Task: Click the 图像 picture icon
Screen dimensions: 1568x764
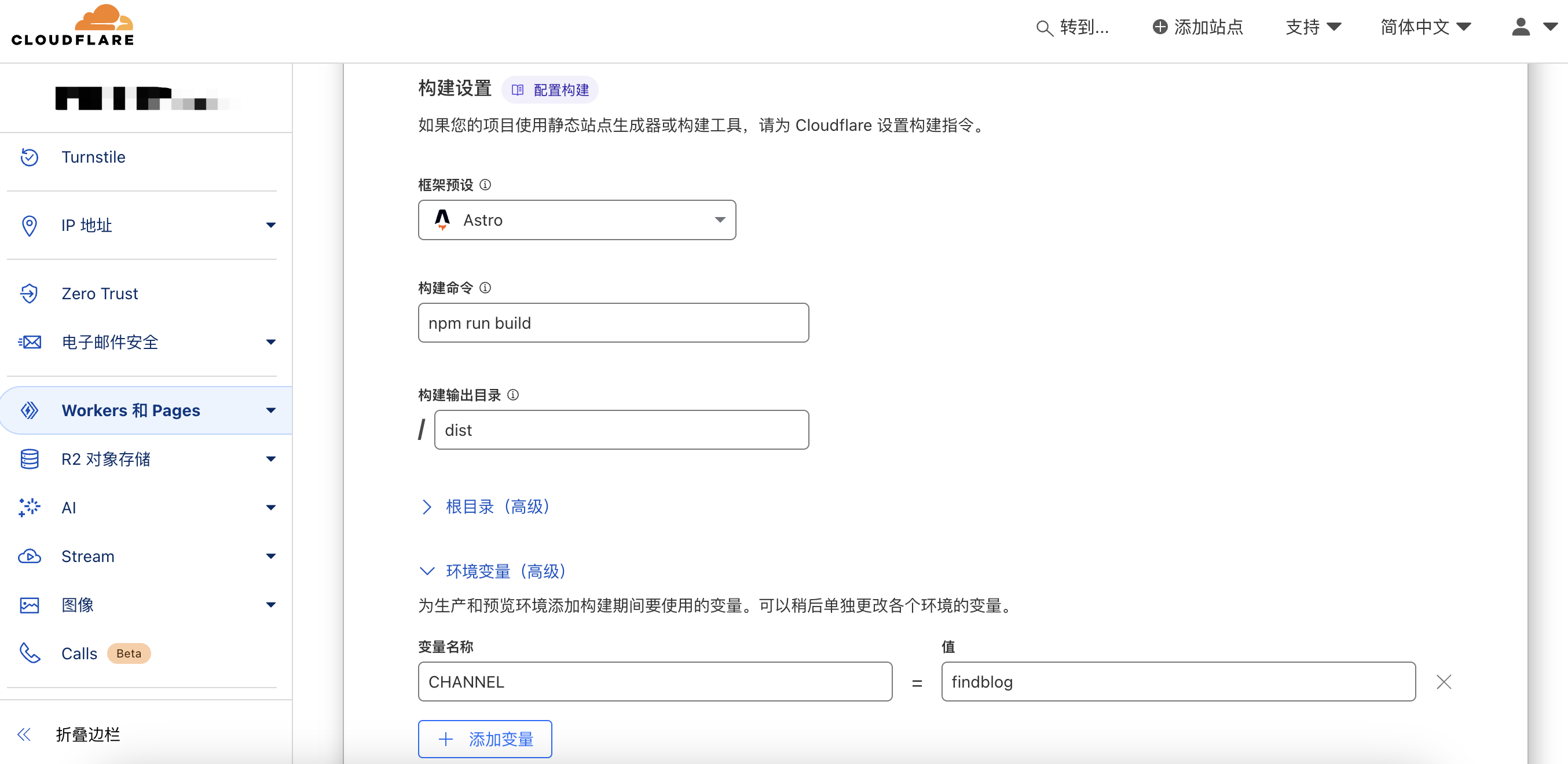Action: [29, 605]
